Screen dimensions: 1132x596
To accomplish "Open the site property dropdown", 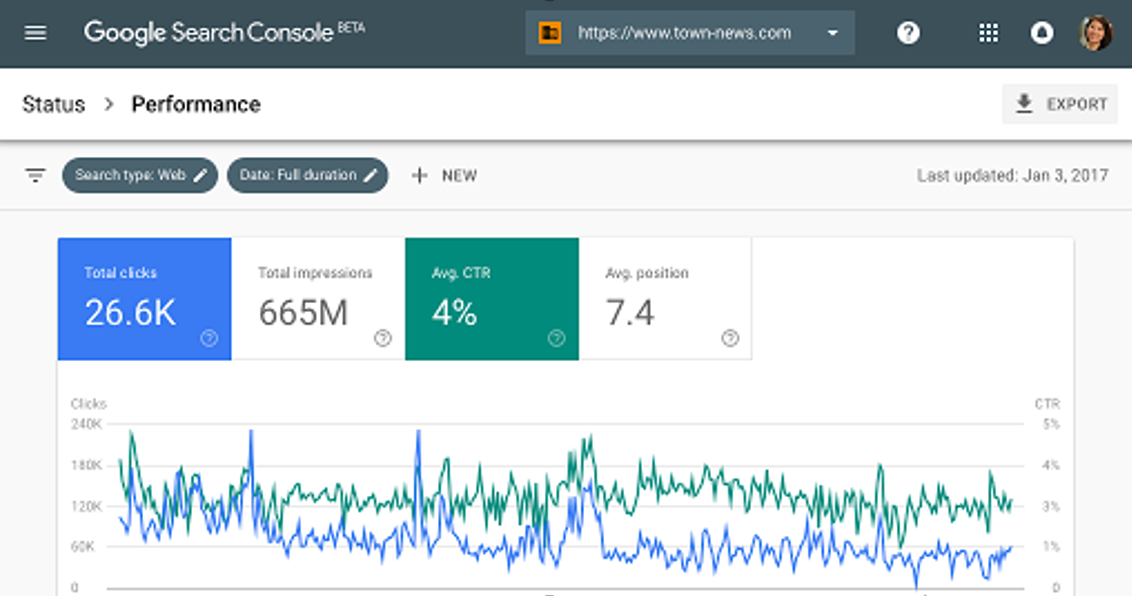I will tap(832, 32).
